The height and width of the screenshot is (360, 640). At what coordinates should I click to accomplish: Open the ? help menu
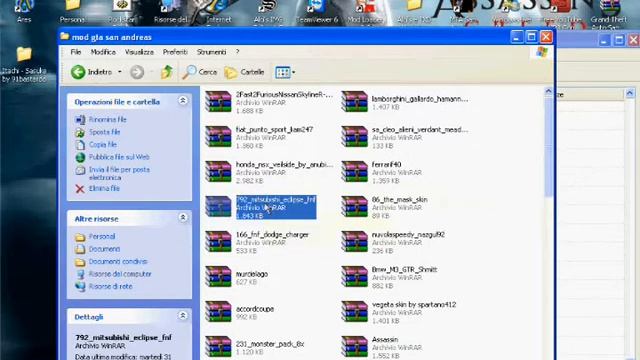pos(238,52)
